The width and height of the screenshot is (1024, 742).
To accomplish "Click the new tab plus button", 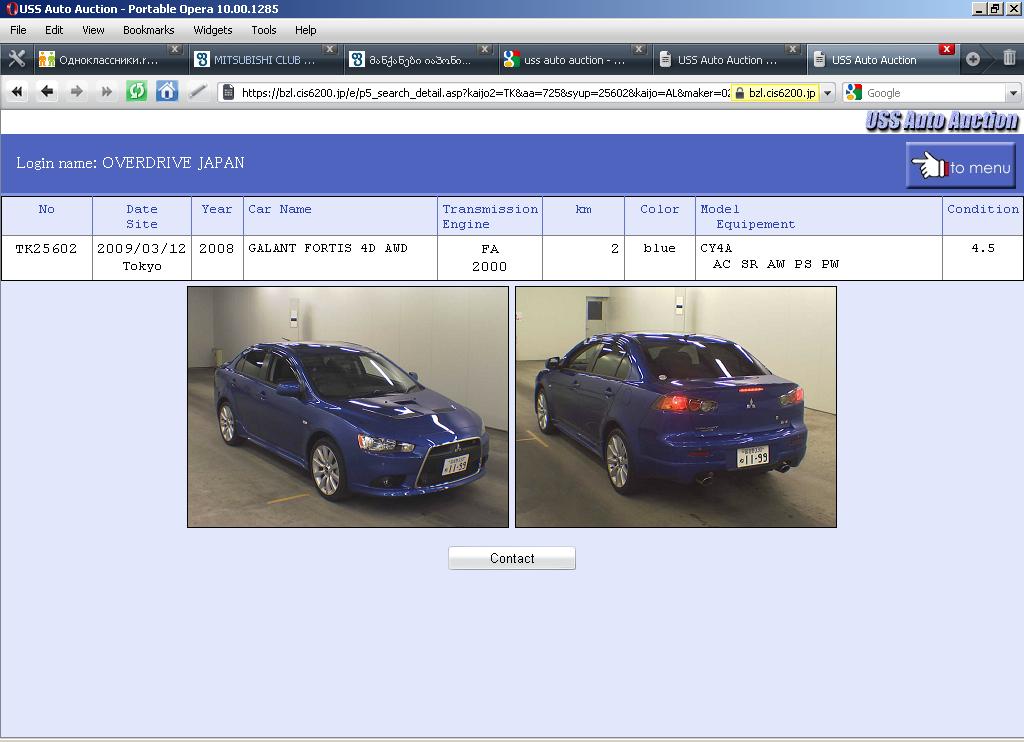I will tap(972, 59).
